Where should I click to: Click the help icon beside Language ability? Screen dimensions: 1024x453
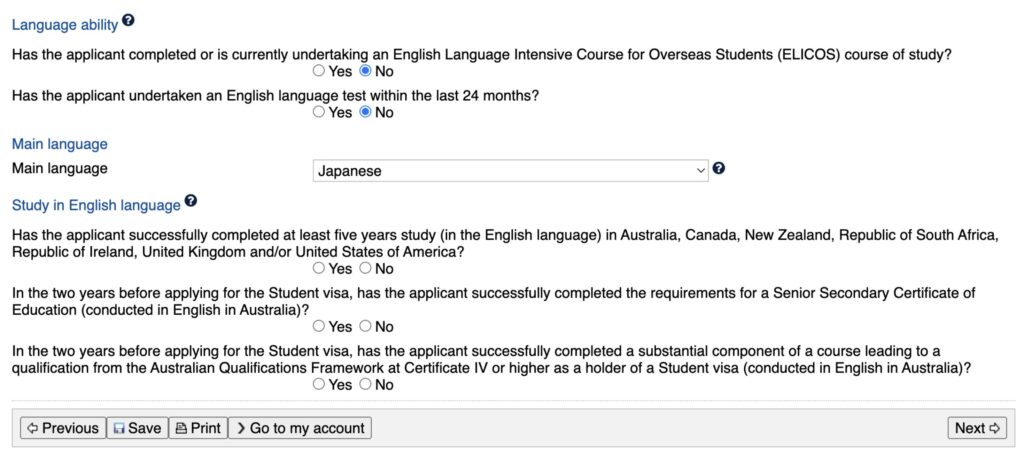[x=128, y=20]
